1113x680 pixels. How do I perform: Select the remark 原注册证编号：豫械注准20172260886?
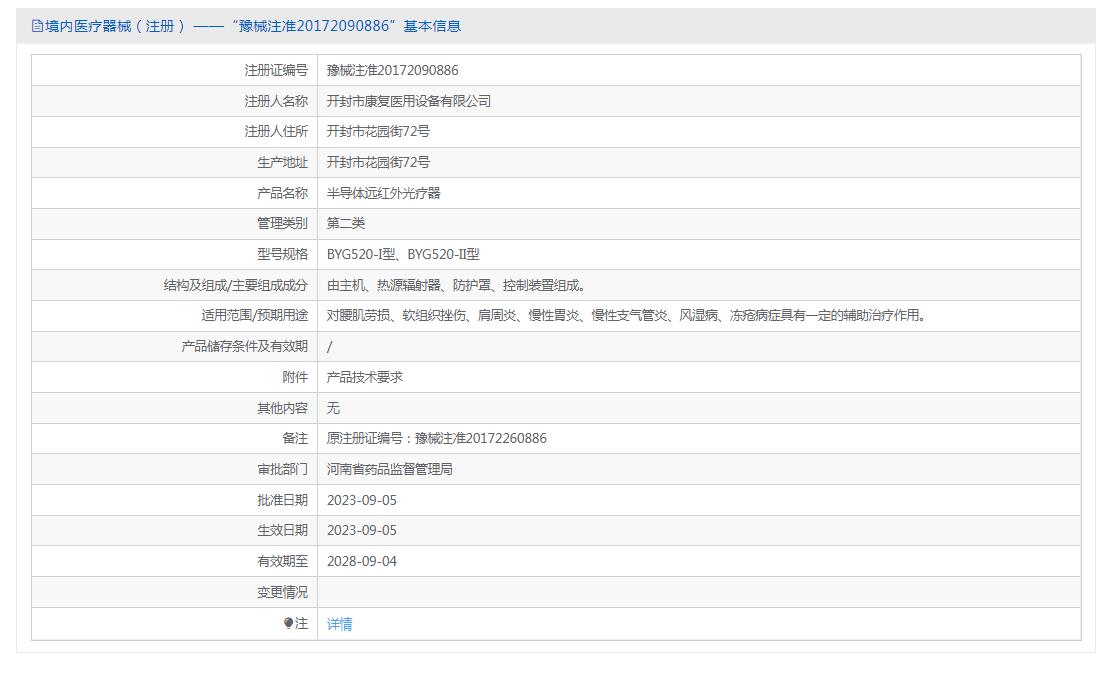point(437,438)
